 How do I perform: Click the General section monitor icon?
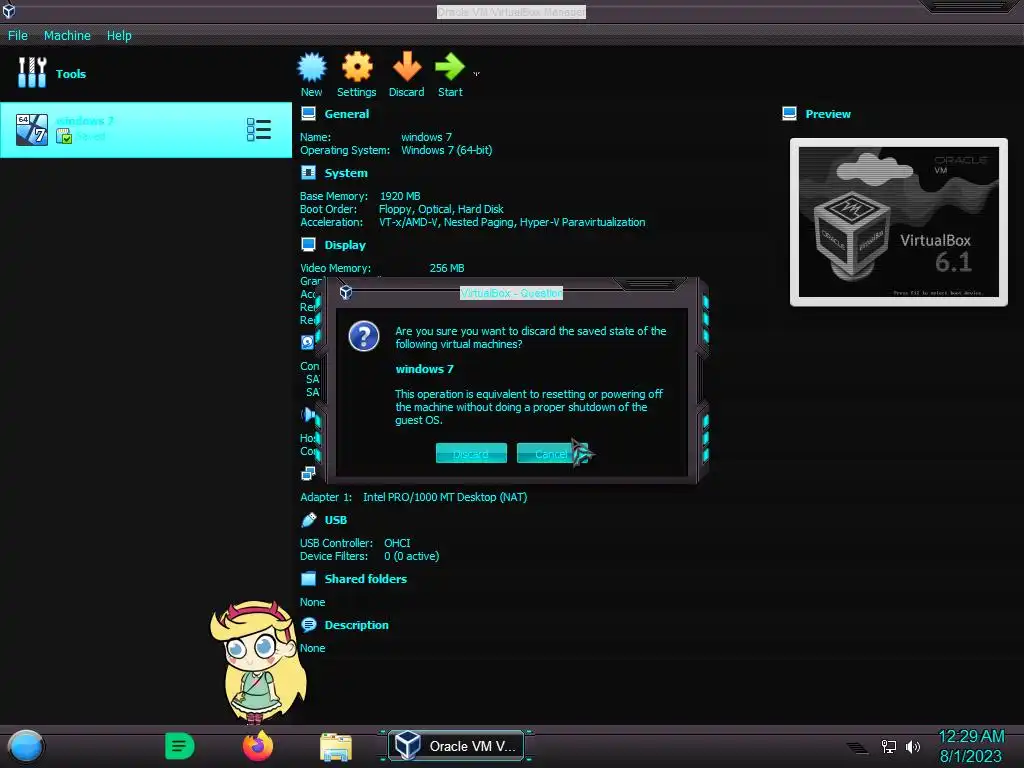pos(308,114)
